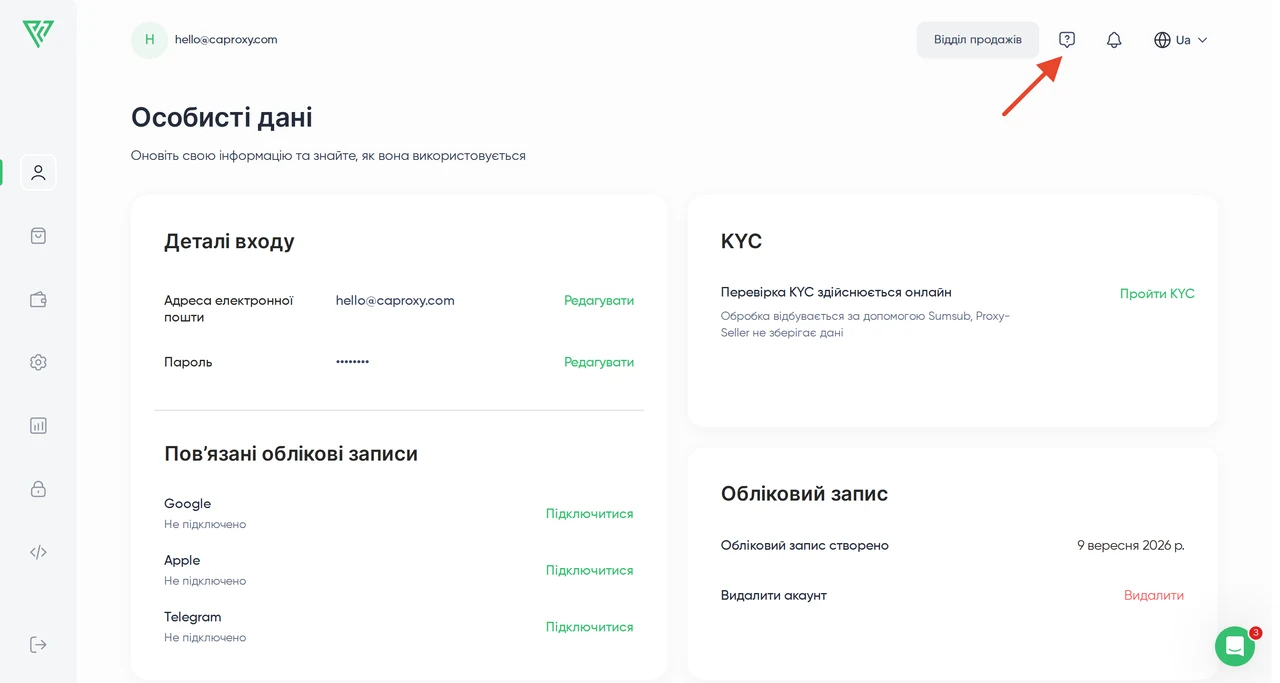1280x683 pixels.
Task: Click the masked password dots
Action: point(352,362)
